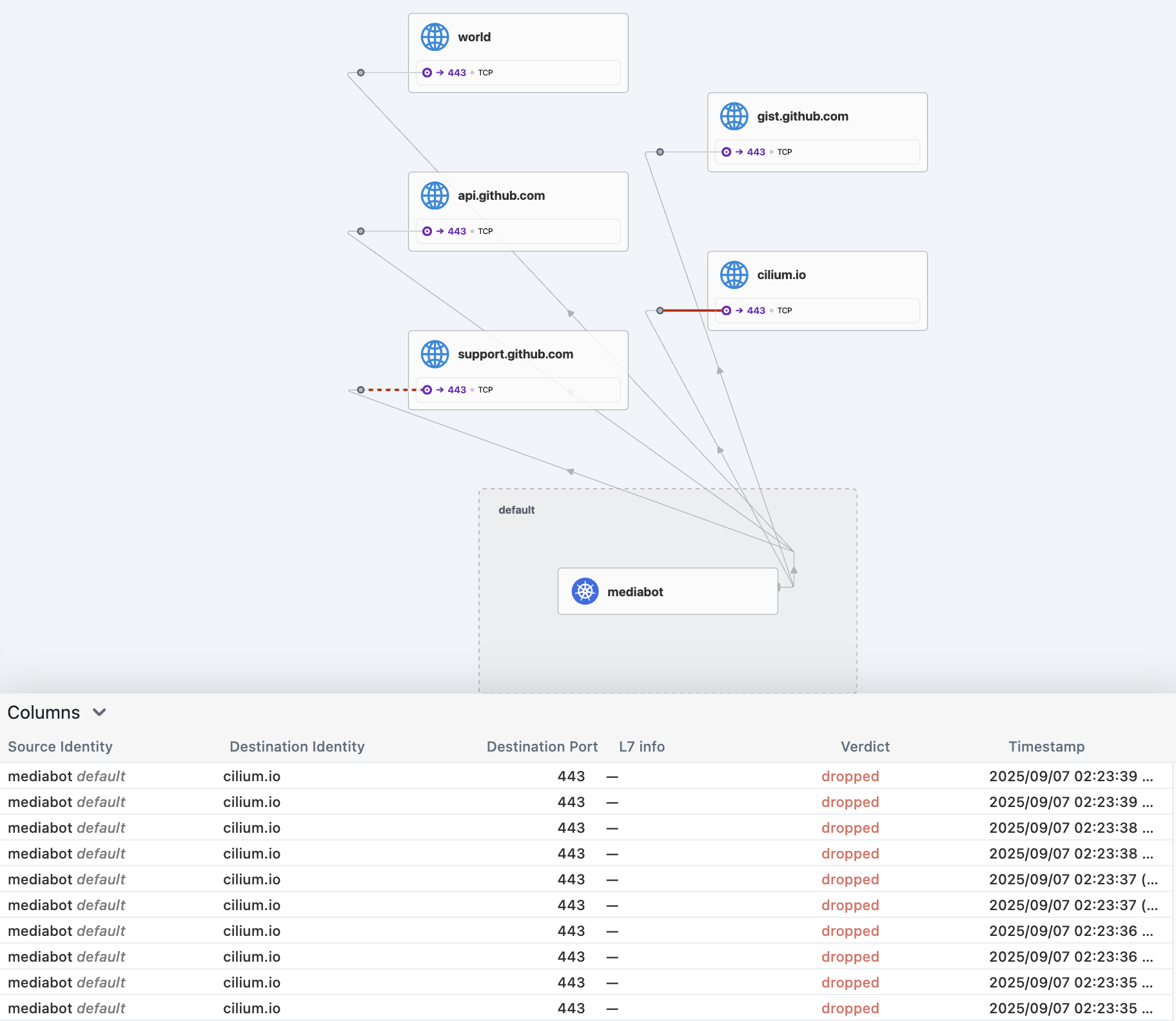Click the default namespace label

[x=516, y=510]
